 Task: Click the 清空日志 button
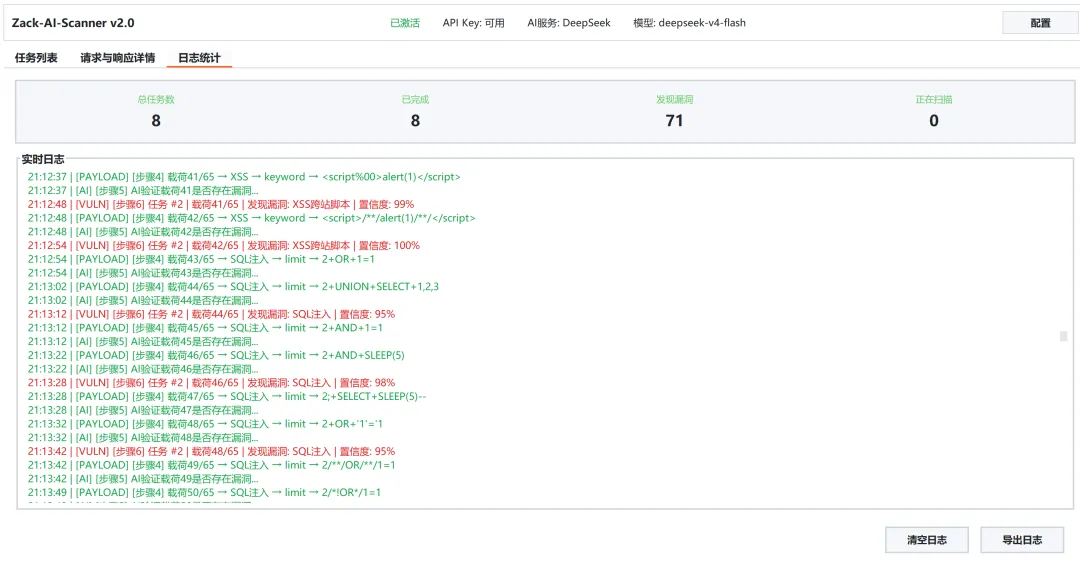(926, 540)
